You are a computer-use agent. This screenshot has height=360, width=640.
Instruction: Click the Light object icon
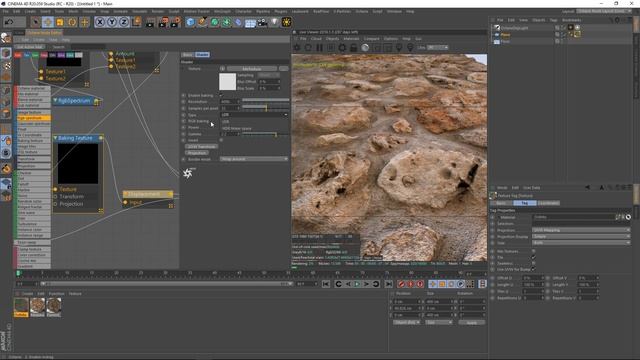(x=274, y=22)
